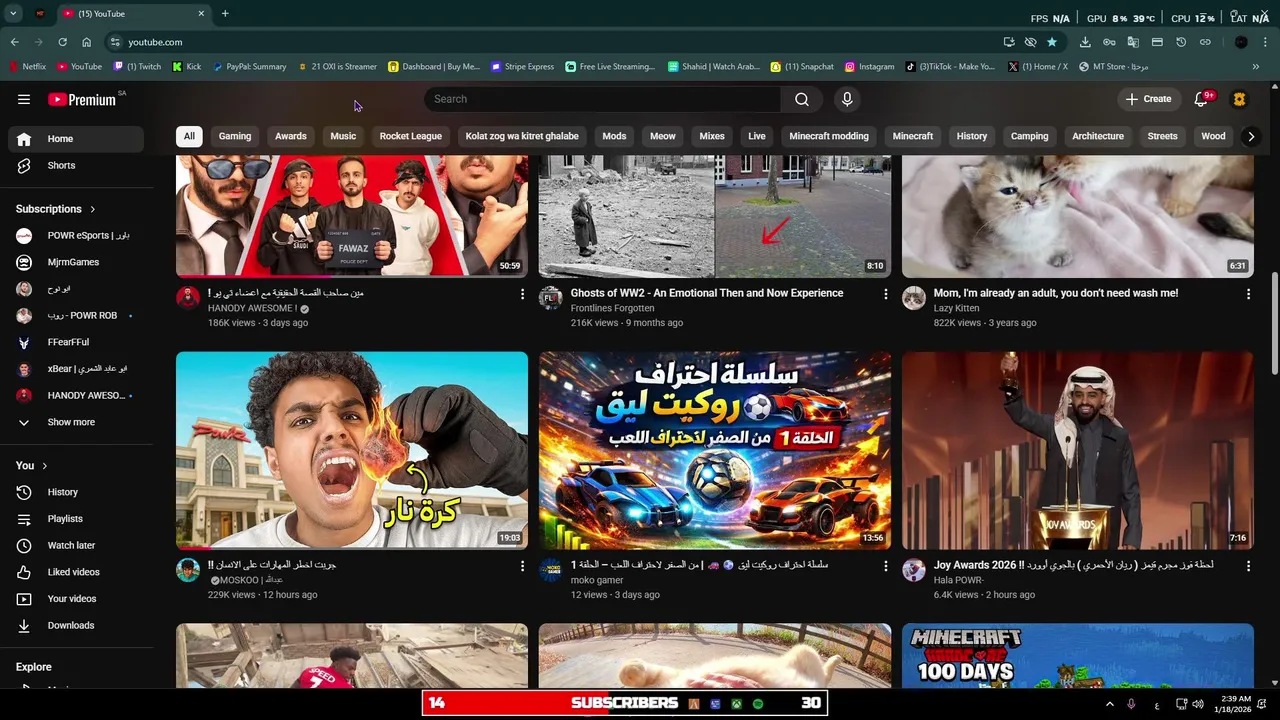1280x720 pixels.
Task: Toggle the taskbar microphone icon
Action: point(1131,704)
